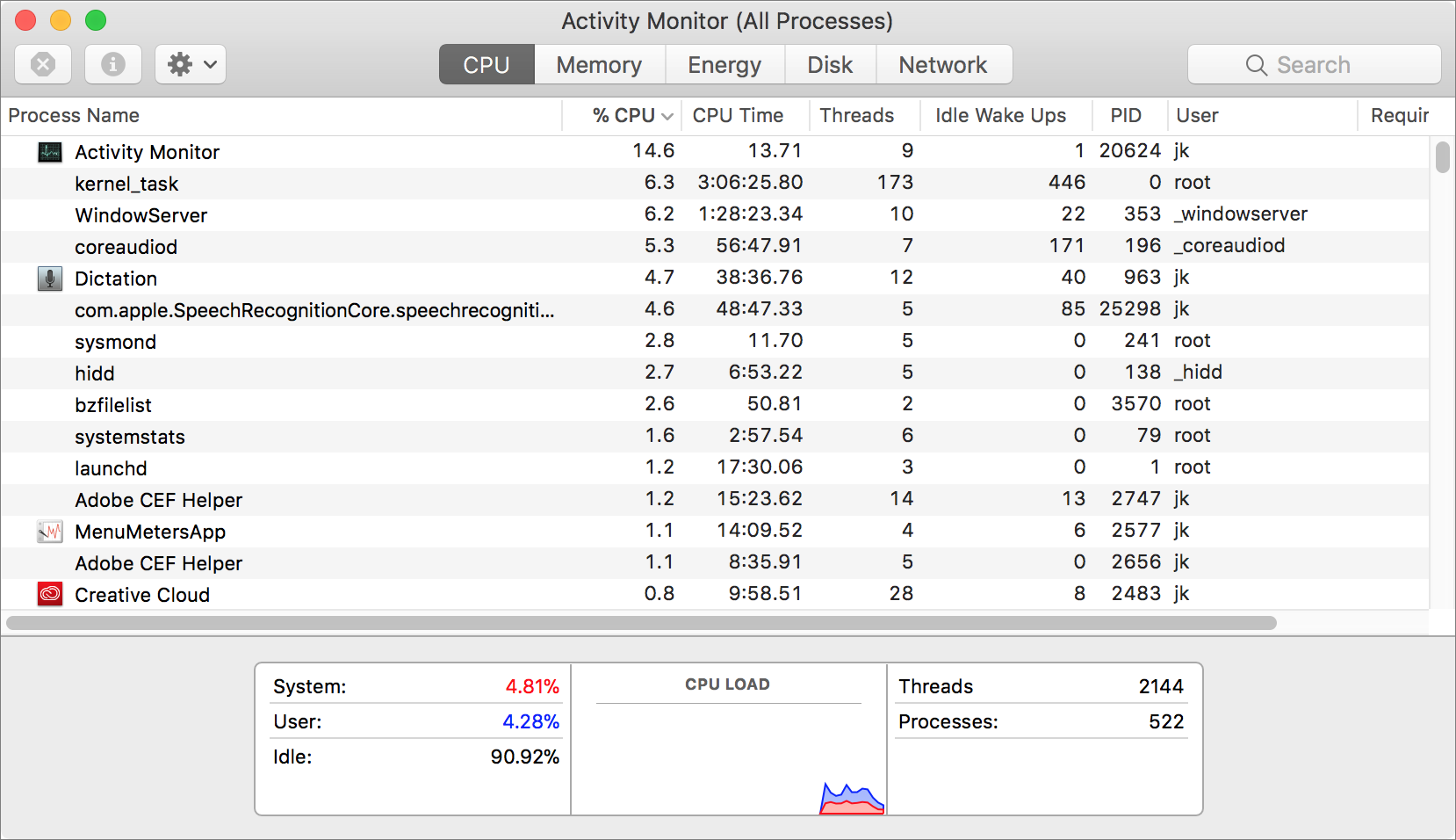This screenshot has width=1456, height=840.
Task: Sort by PID column header
Action: click(x=1129, y=116)
